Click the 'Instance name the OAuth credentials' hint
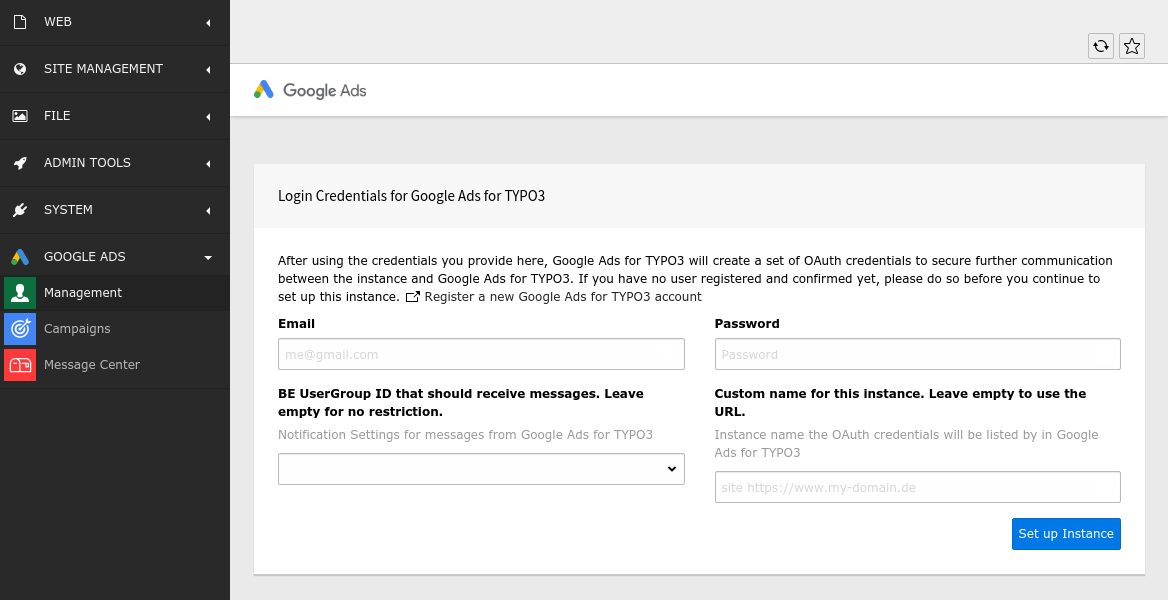This screenshot has width=1168, height=600. (x=907, y=443)
